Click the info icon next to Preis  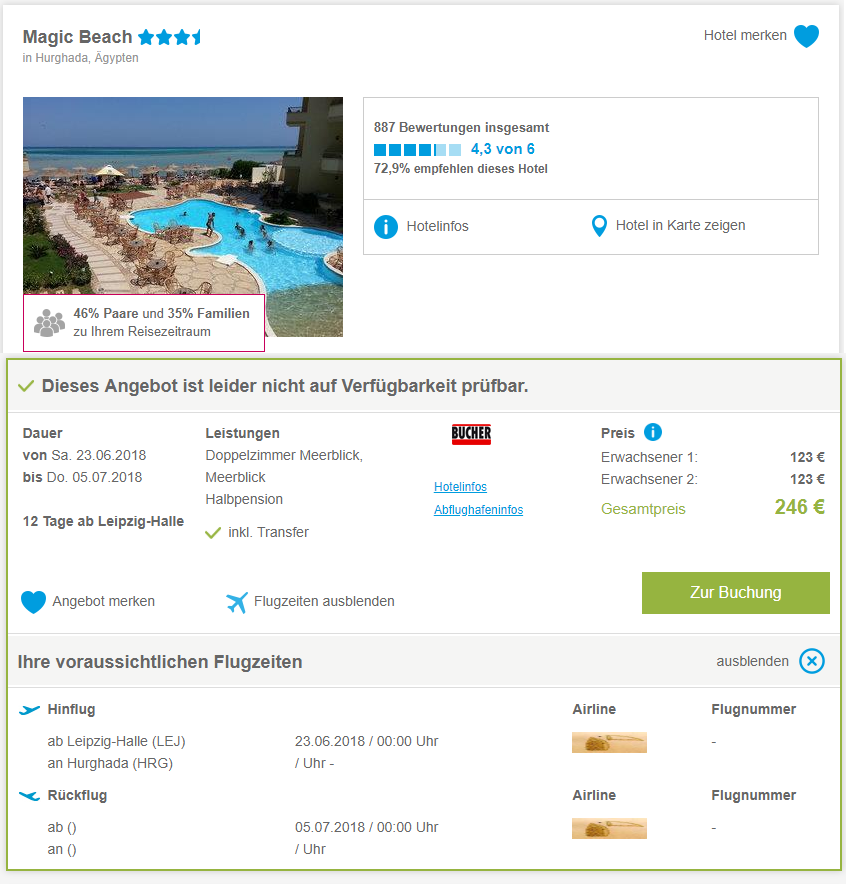(x=653, y=432)
